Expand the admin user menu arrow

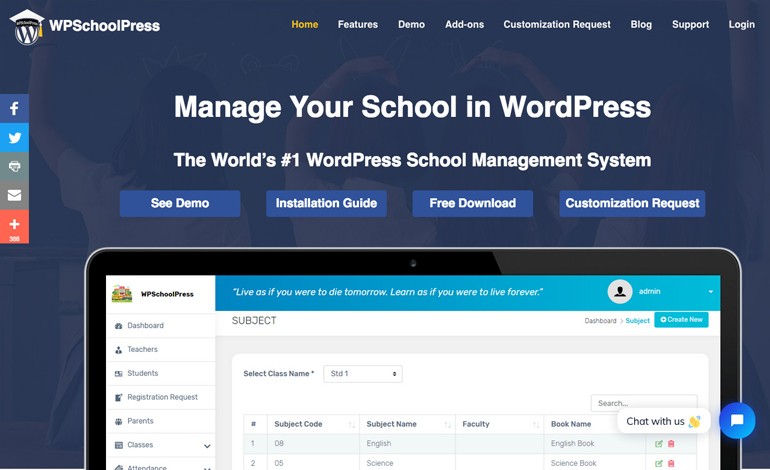pos(711,292)
